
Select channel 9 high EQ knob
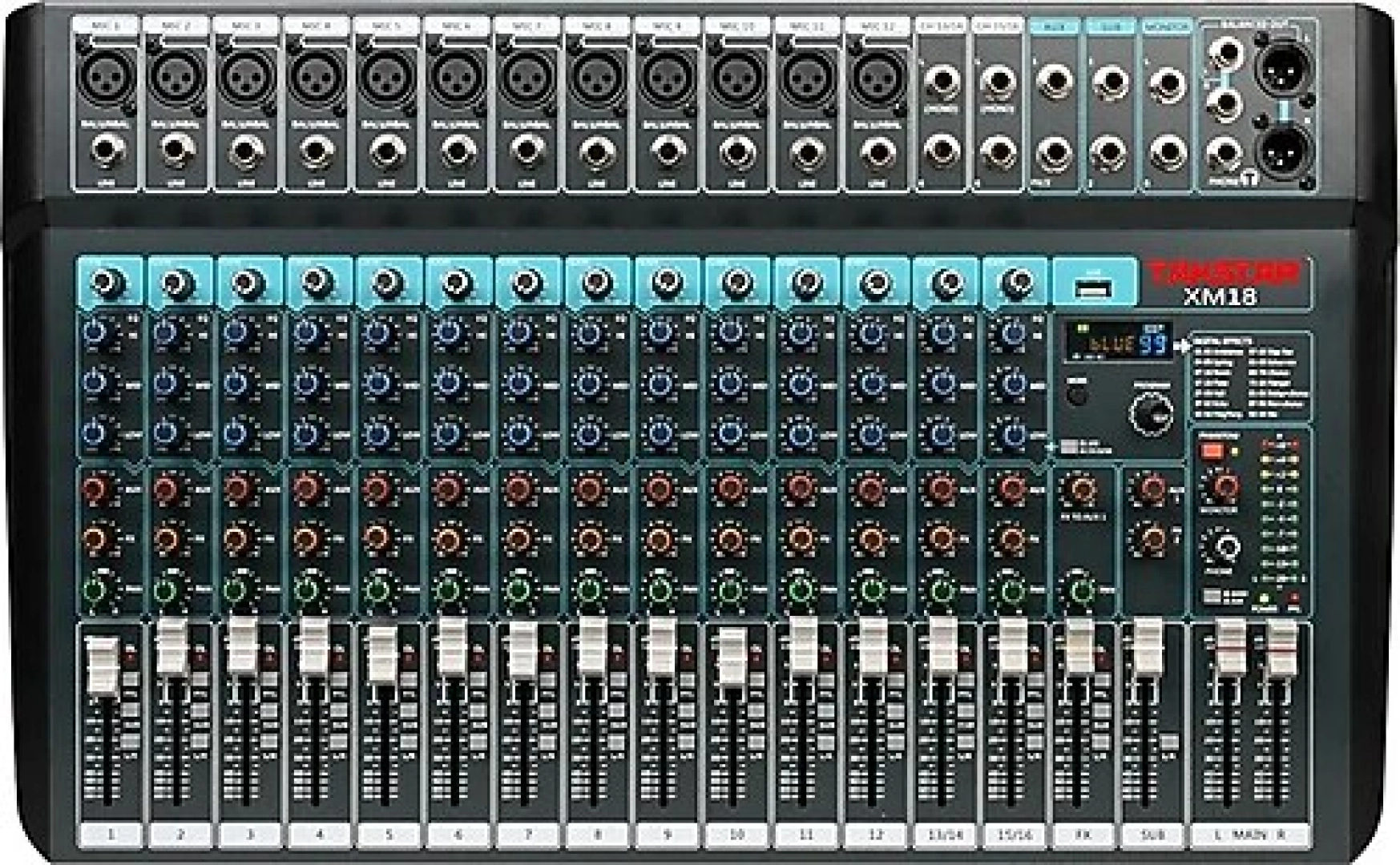(x=660, y=333)
